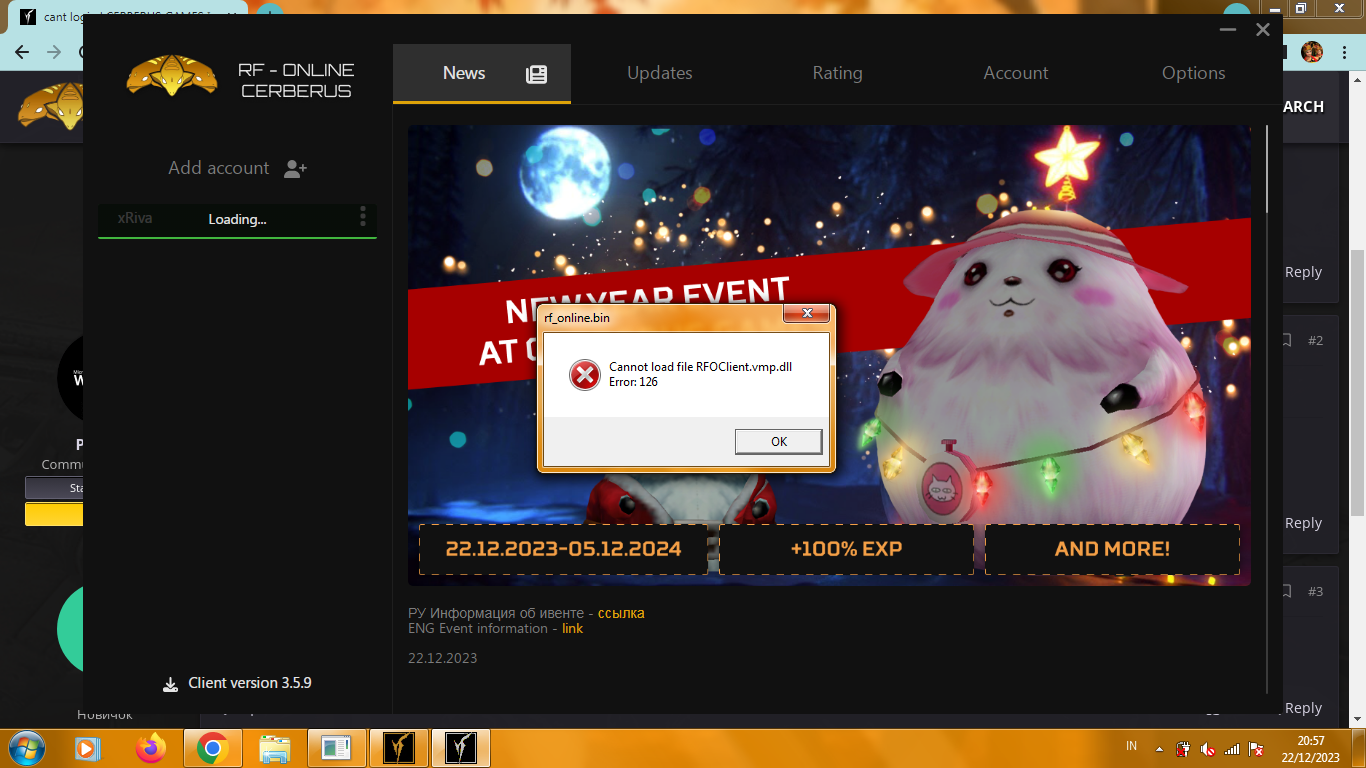Click the New Year Event banner image
This screenshot has width=1366, height=768.
pyautogui.click(x=829, y=355)
